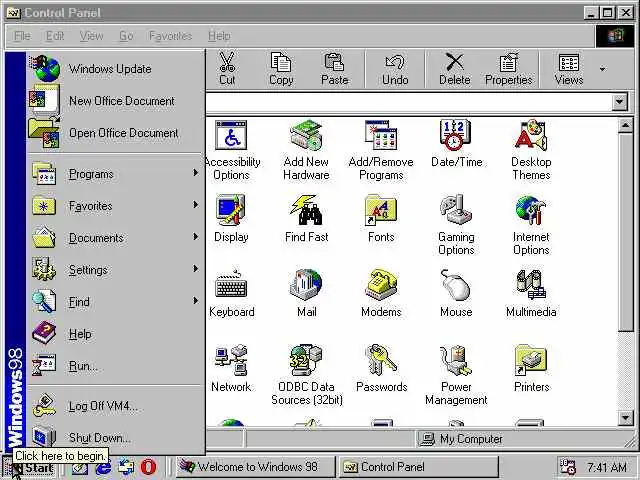Select the Display icon
The height and width of the screenshot is (480, 640).
point(231,218)
